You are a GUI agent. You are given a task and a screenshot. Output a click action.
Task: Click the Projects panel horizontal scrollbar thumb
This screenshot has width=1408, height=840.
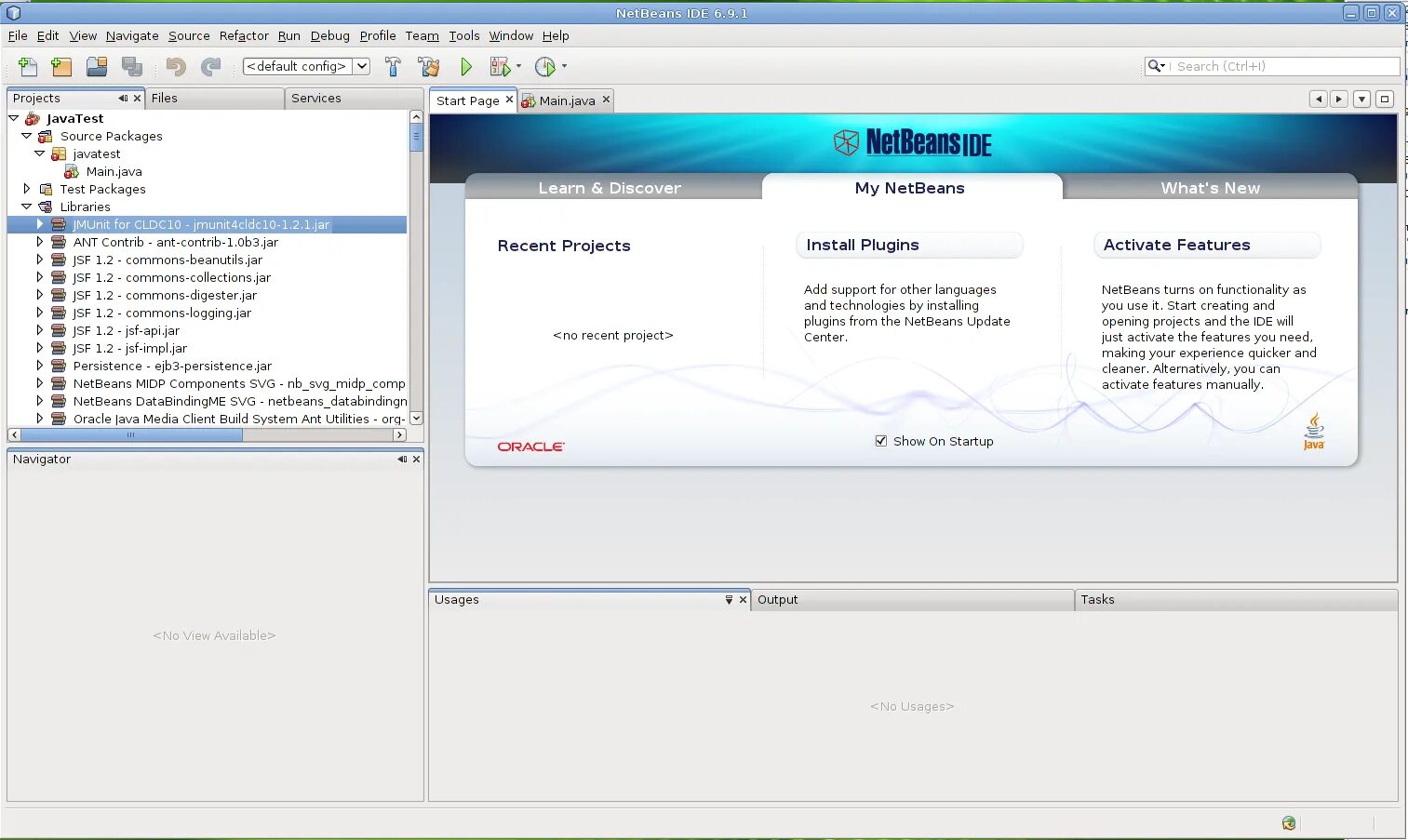131,434
